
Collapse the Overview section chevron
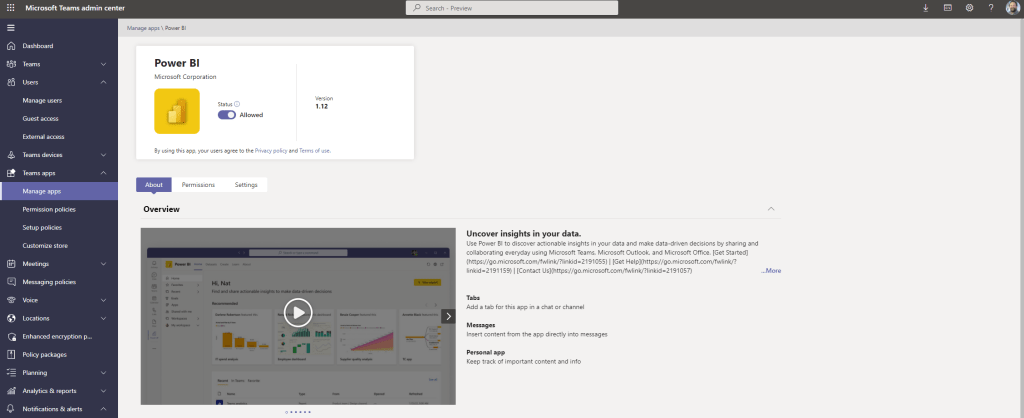coord(770,209)
